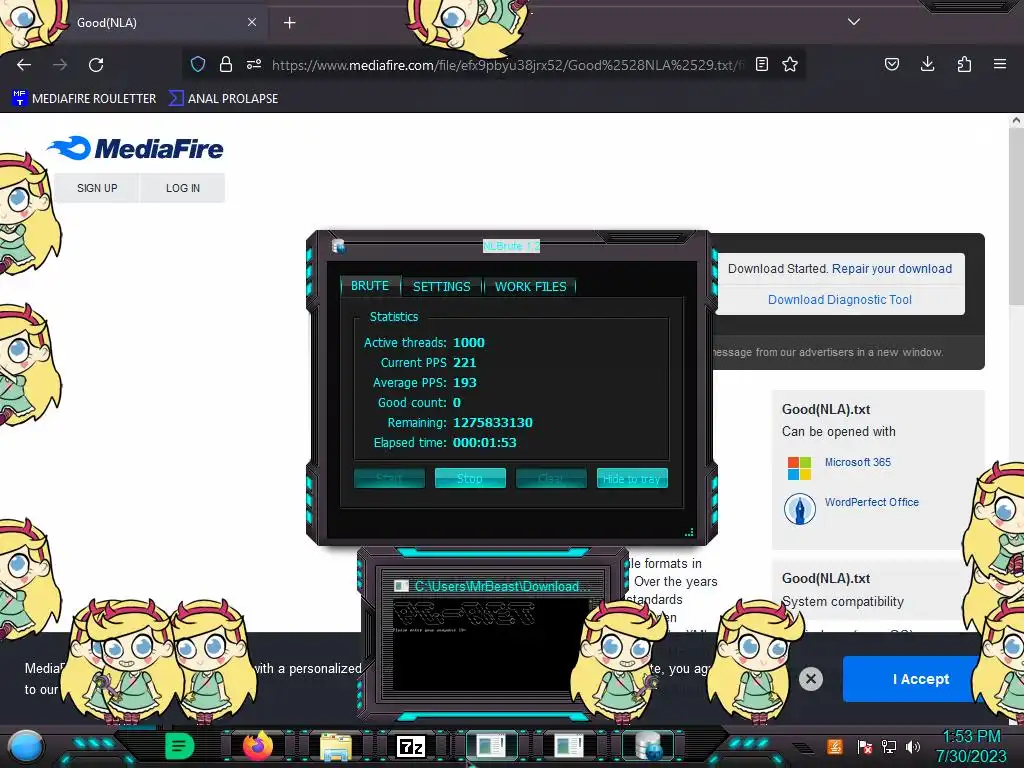Click the Average PPS value 193

tap(464, 383)
